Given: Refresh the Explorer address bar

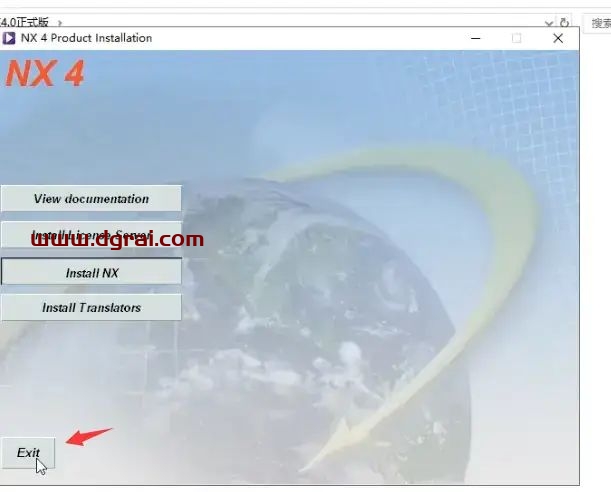Looking at the screenshot, I should (x=564, y=23).
